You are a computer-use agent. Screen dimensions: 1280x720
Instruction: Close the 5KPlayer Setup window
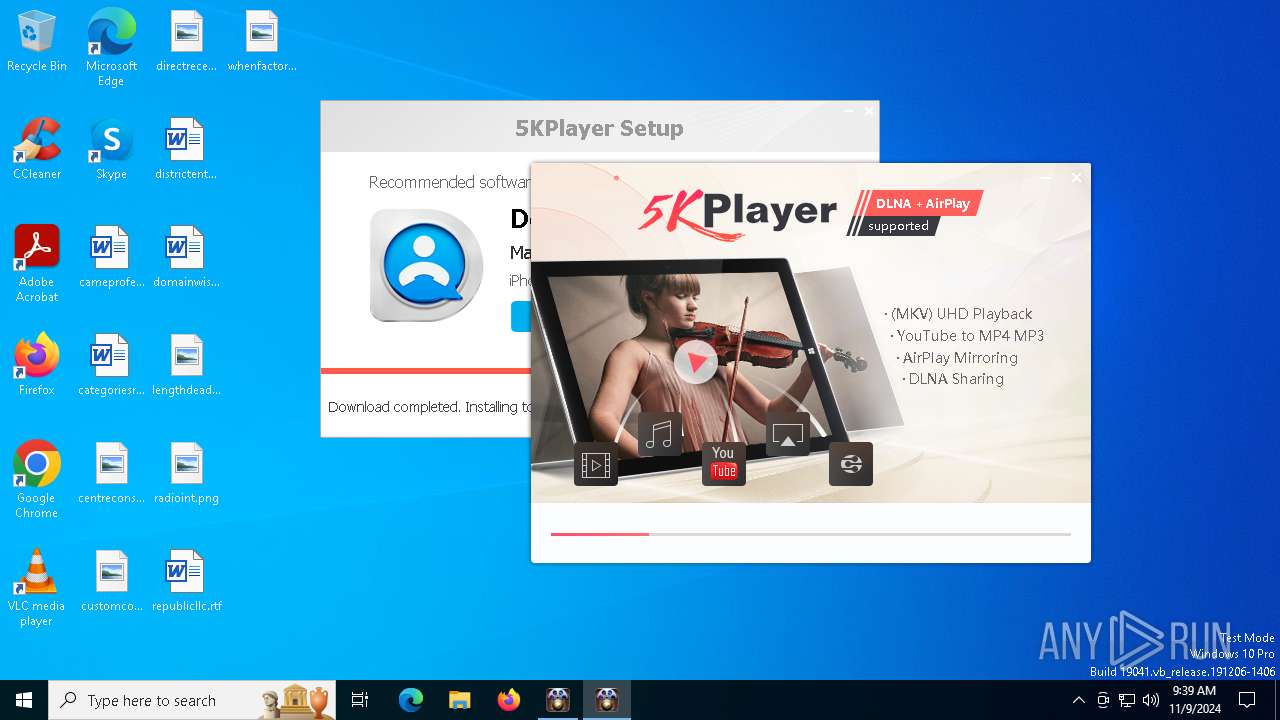coord(869,111)
